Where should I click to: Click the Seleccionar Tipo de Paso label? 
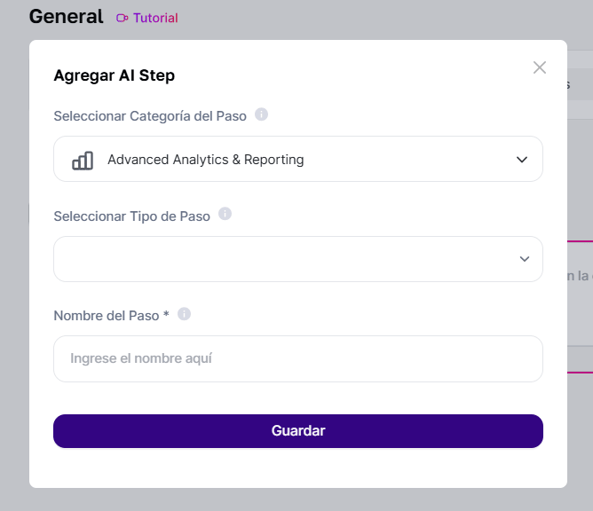pyautogui.click(x=132, y=216)
